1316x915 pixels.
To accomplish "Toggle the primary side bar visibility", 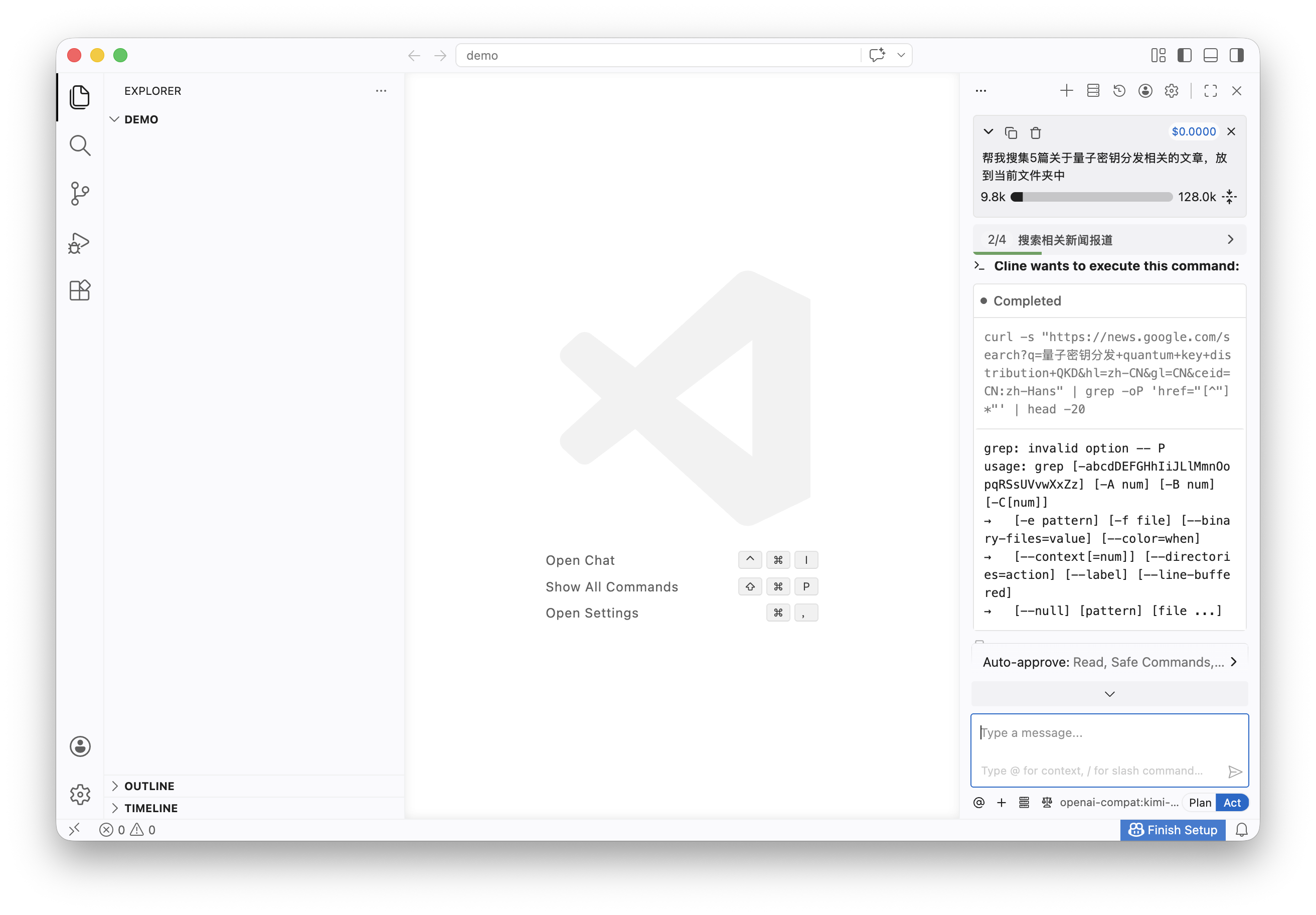I will point(1184,55).
